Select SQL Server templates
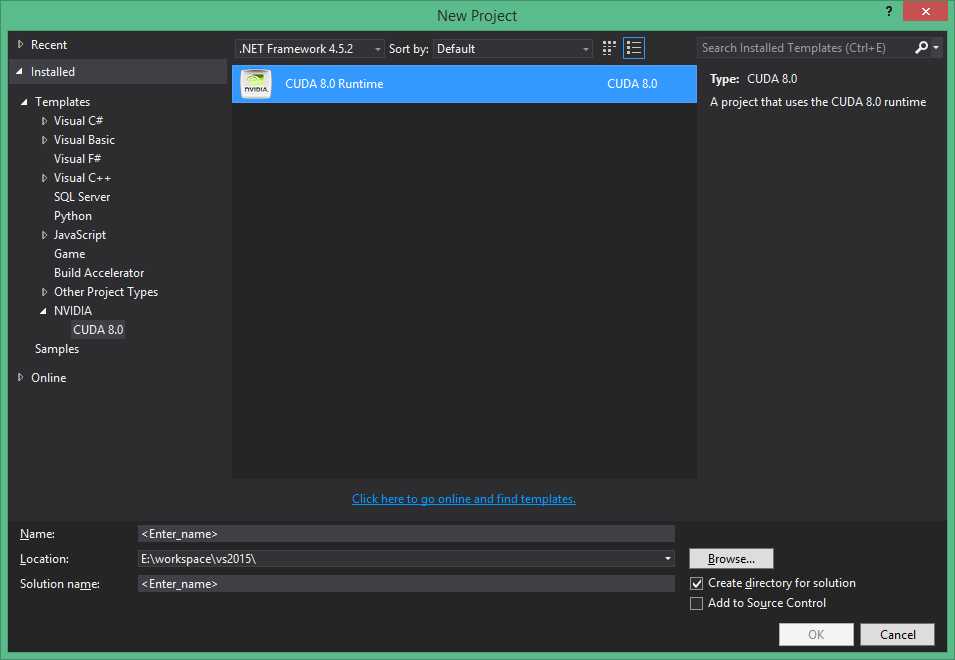The height and width of the screenshot is (660, 955). [82, 197]
